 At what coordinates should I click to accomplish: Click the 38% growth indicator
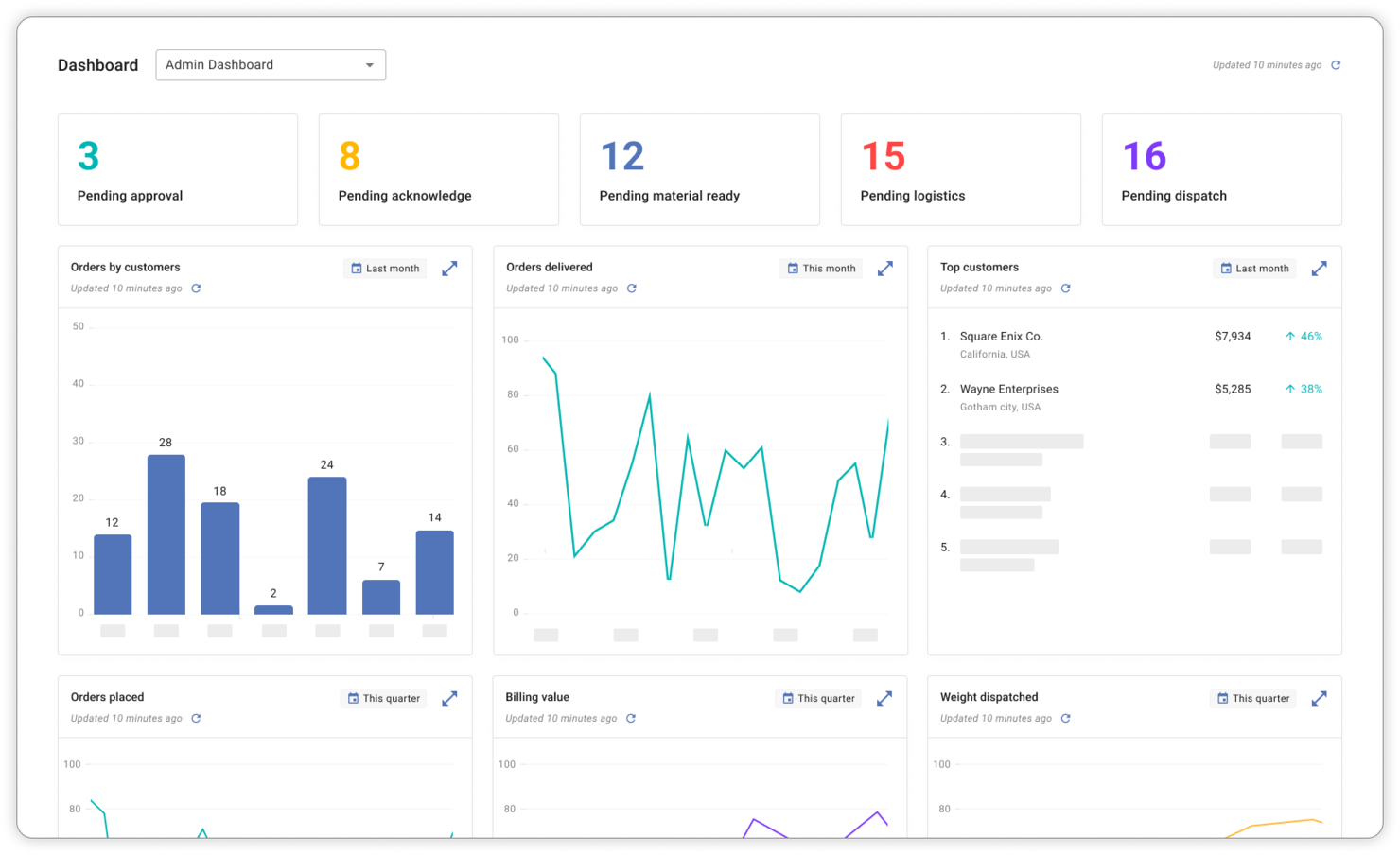coord(1304,390)
